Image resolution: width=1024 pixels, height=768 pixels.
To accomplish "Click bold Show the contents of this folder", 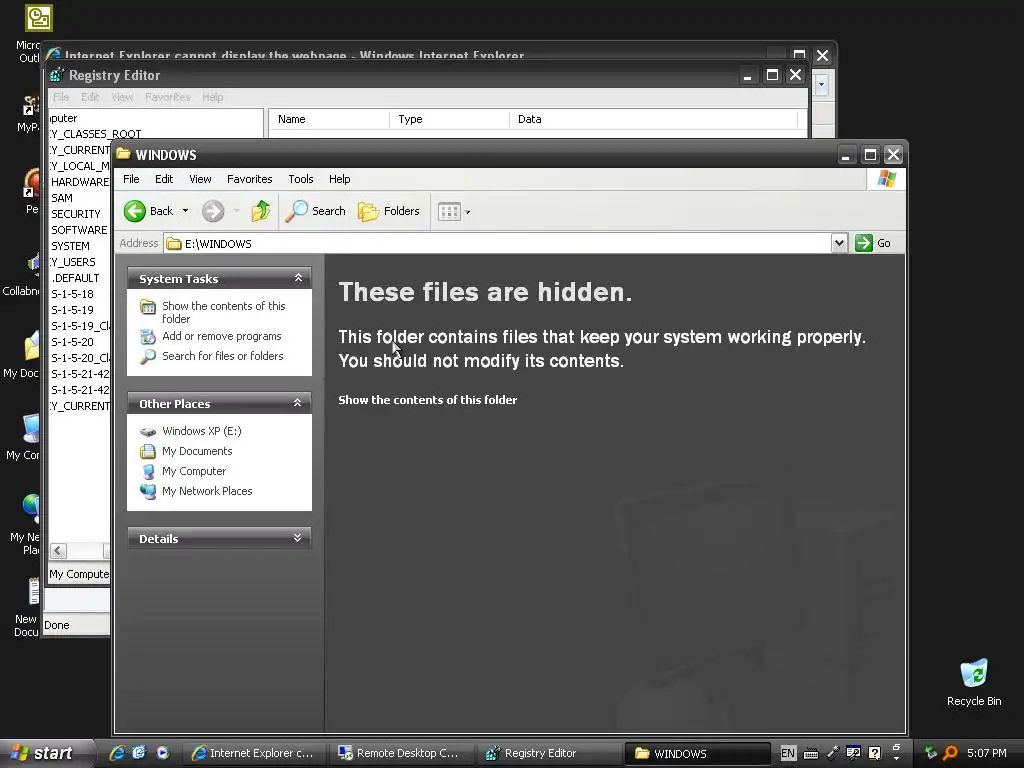I will pyautogui.click(x=428, y=400).
